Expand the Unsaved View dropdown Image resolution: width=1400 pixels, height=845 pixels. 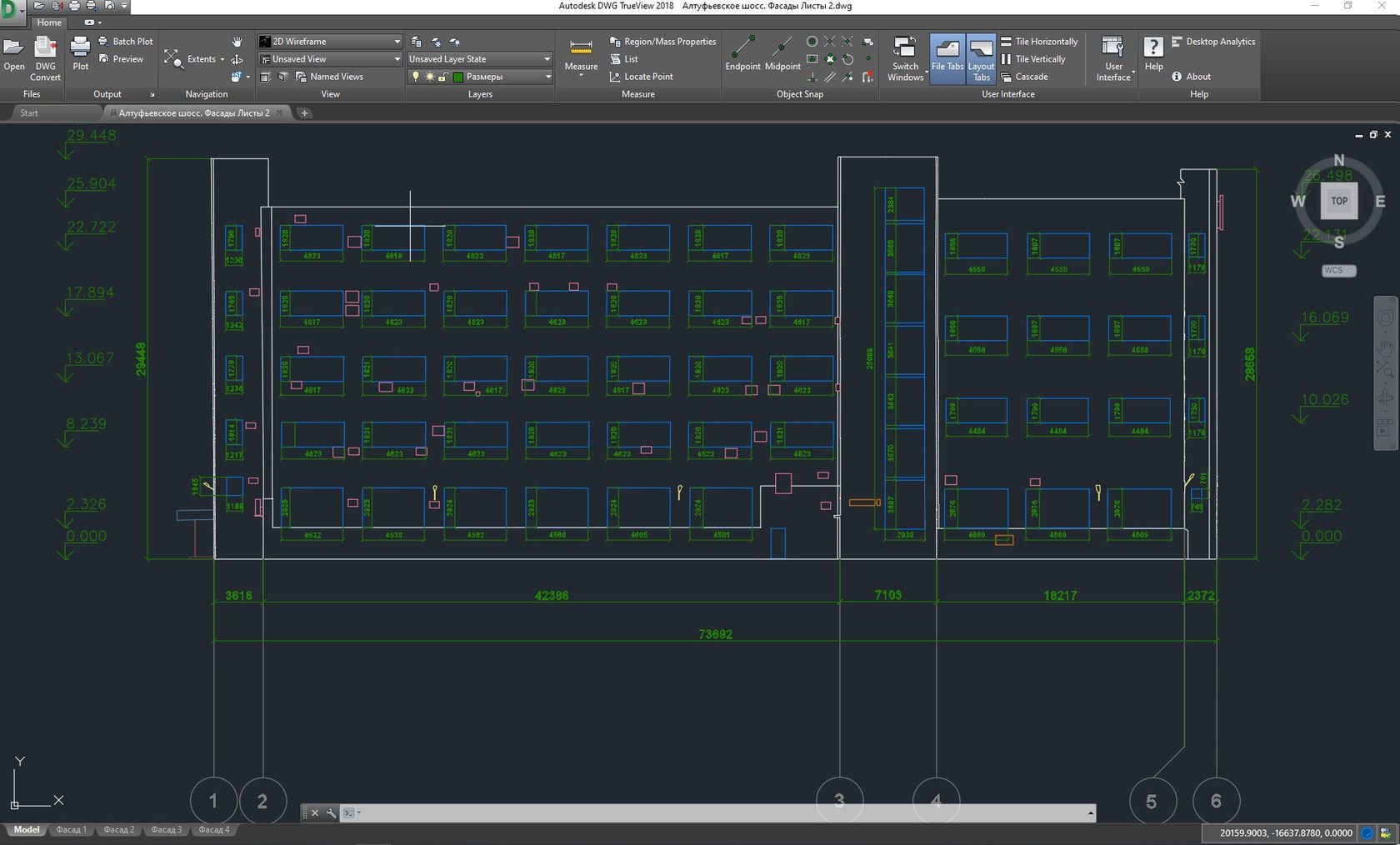(x=397, y=59)
